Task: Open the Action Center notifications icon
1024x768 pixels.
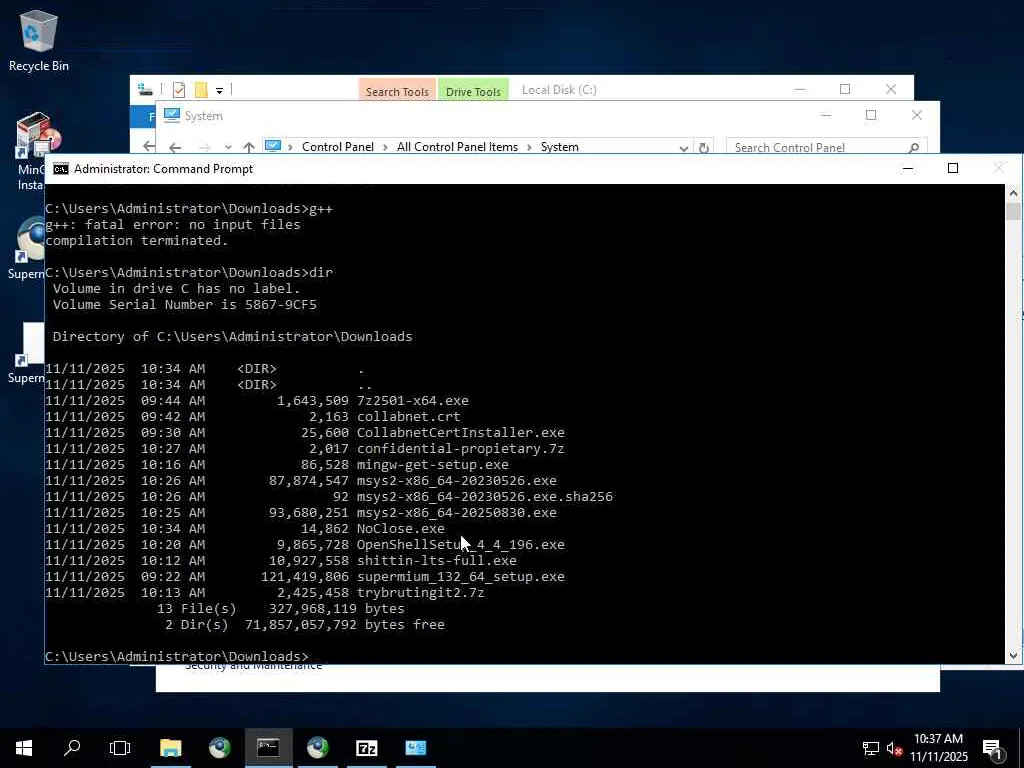Action: [992, 748]
